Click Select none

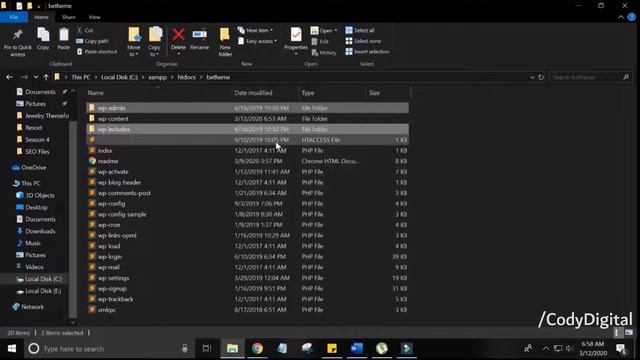(x=363, y=41)
